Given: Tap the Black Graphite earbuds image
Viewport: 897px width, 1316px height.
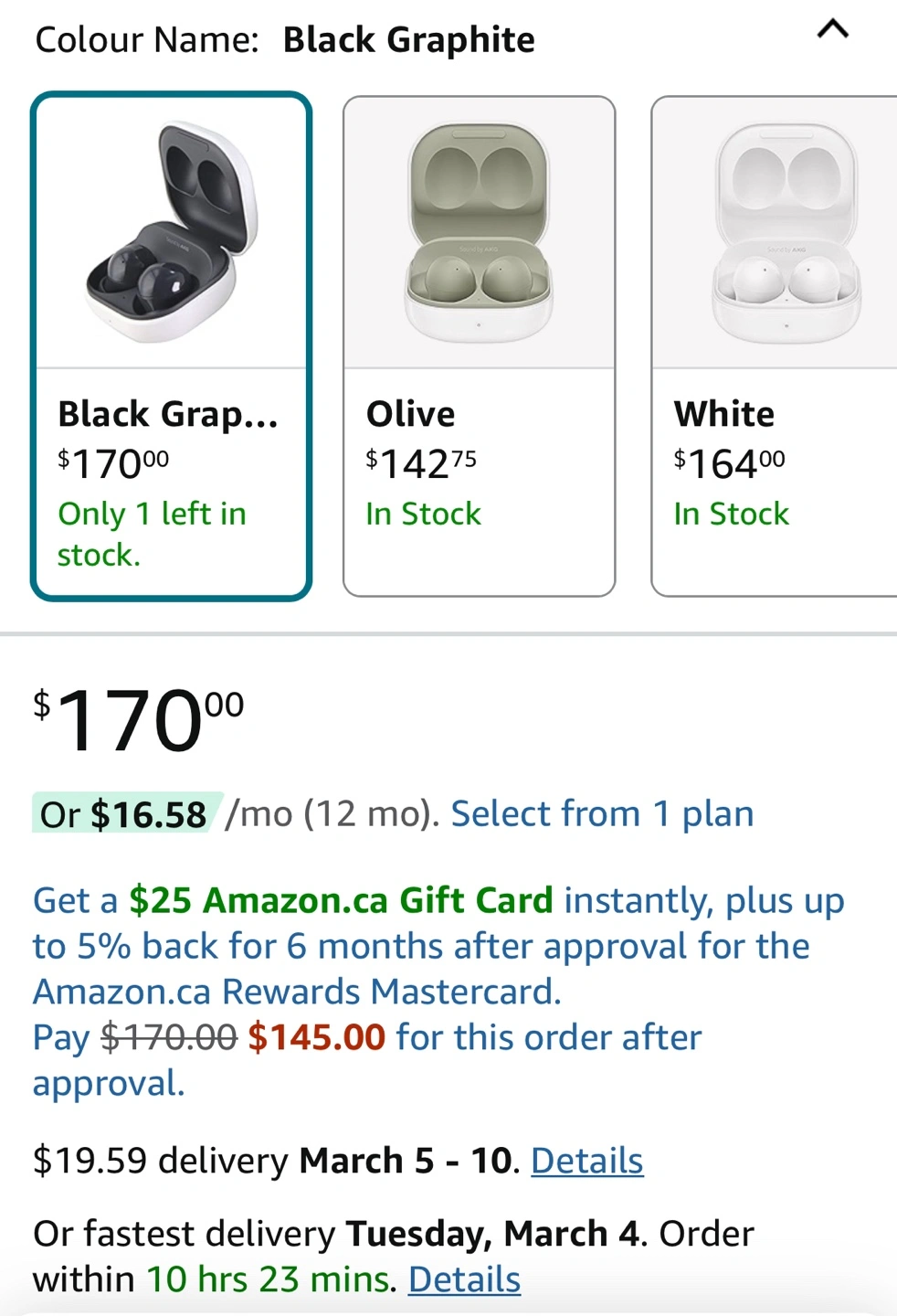Looking at the screenshot, I should pos(172,232).
